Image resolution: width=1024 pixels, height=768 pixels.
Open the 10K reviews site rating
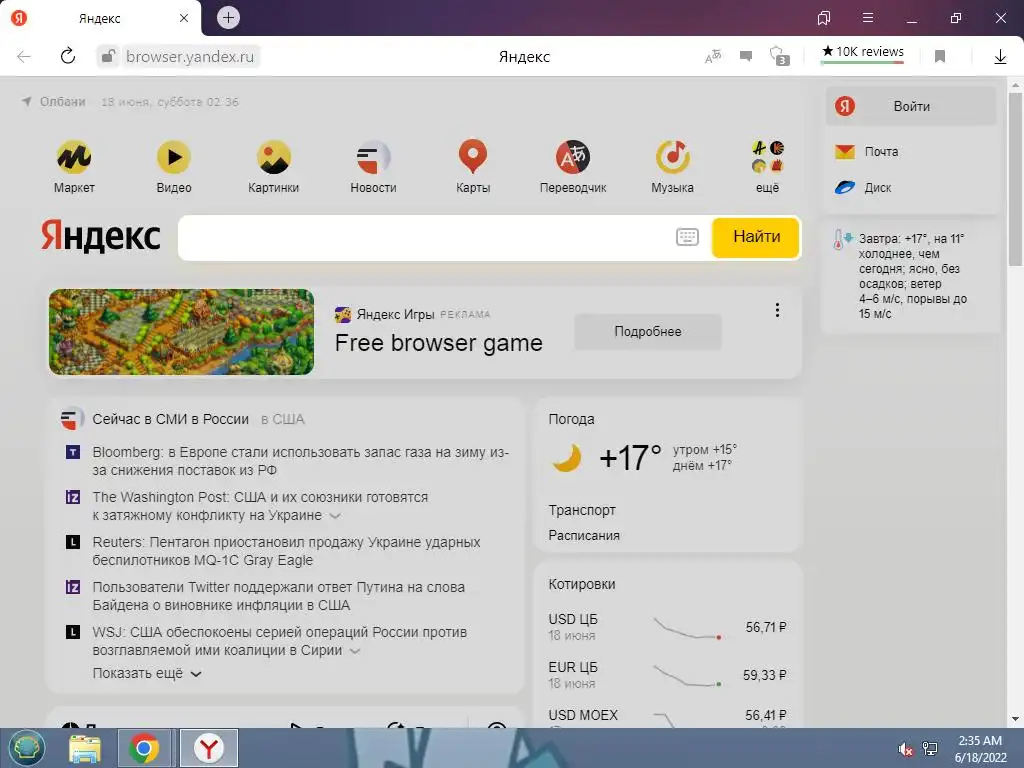863,52
